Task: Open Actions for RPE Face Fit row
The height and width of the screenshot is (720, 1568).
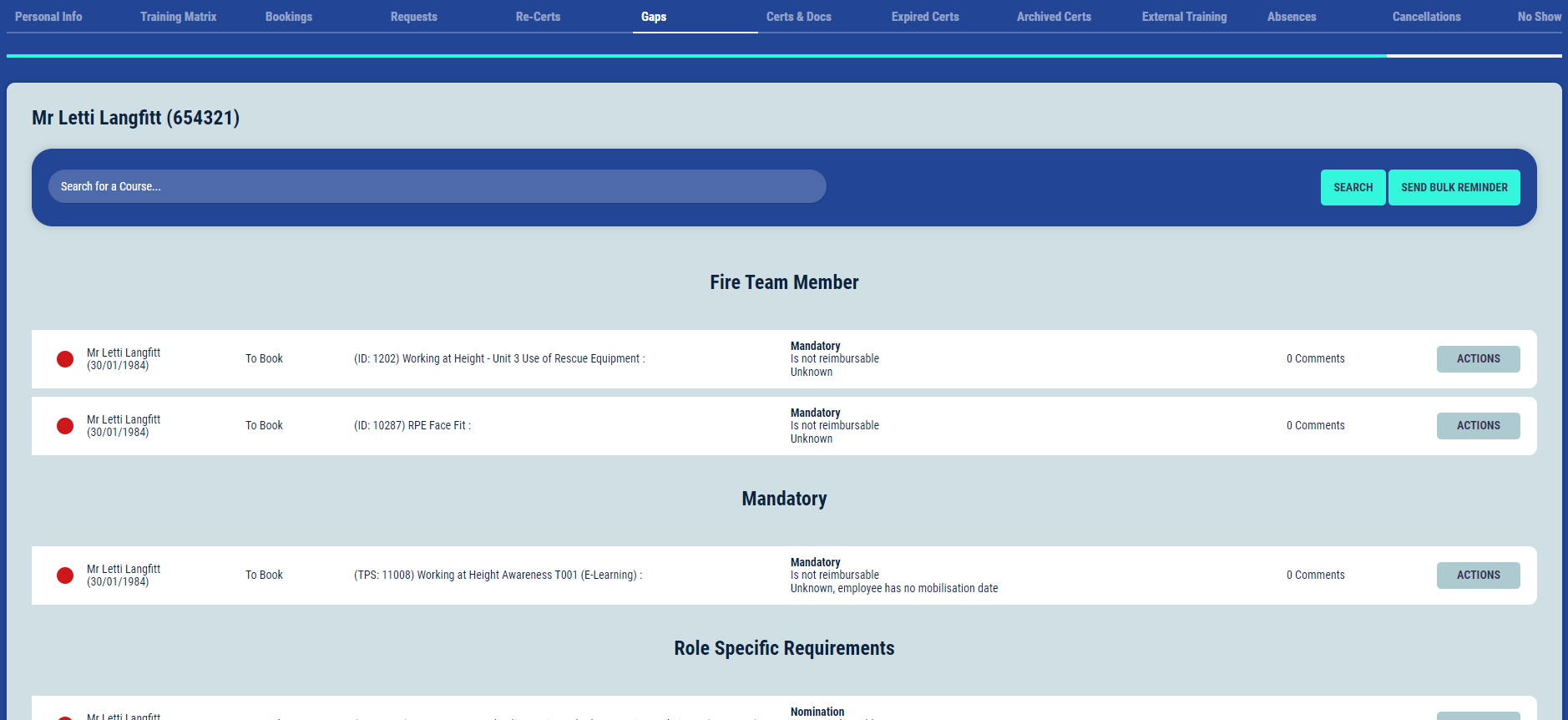Action: click(1478, 426)
